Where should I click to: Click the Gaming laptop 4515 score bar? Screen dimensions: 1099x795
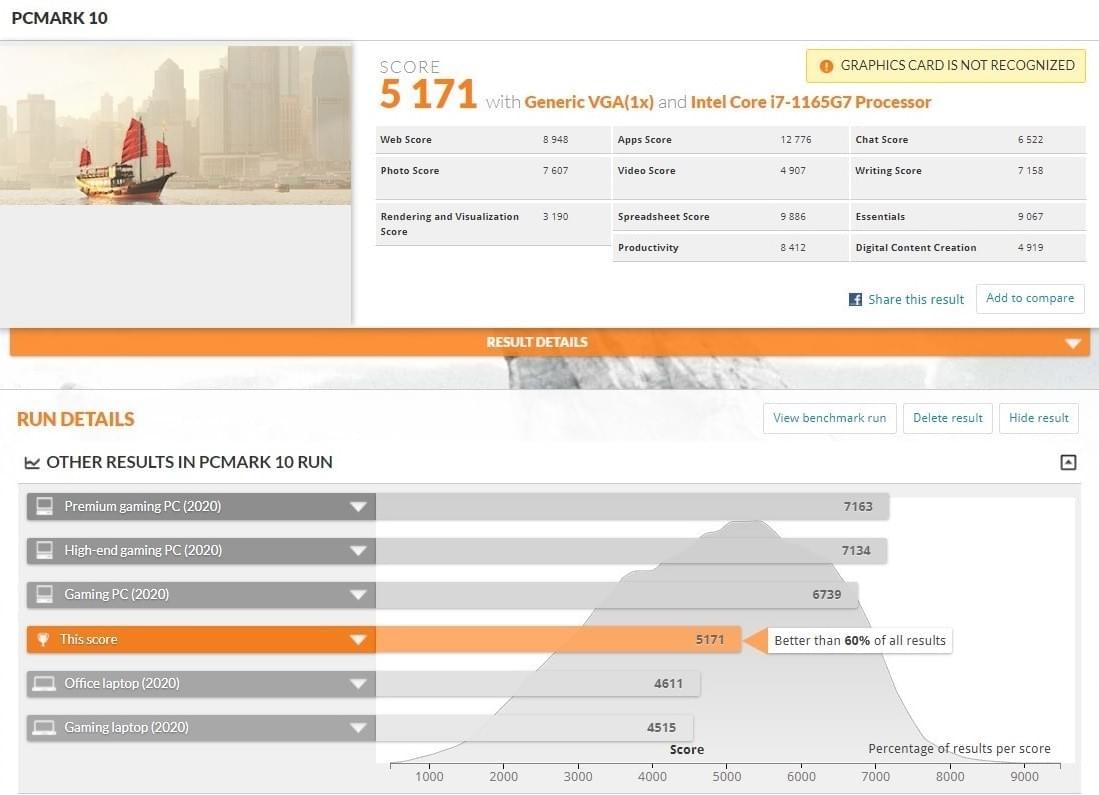coord(534,728)
